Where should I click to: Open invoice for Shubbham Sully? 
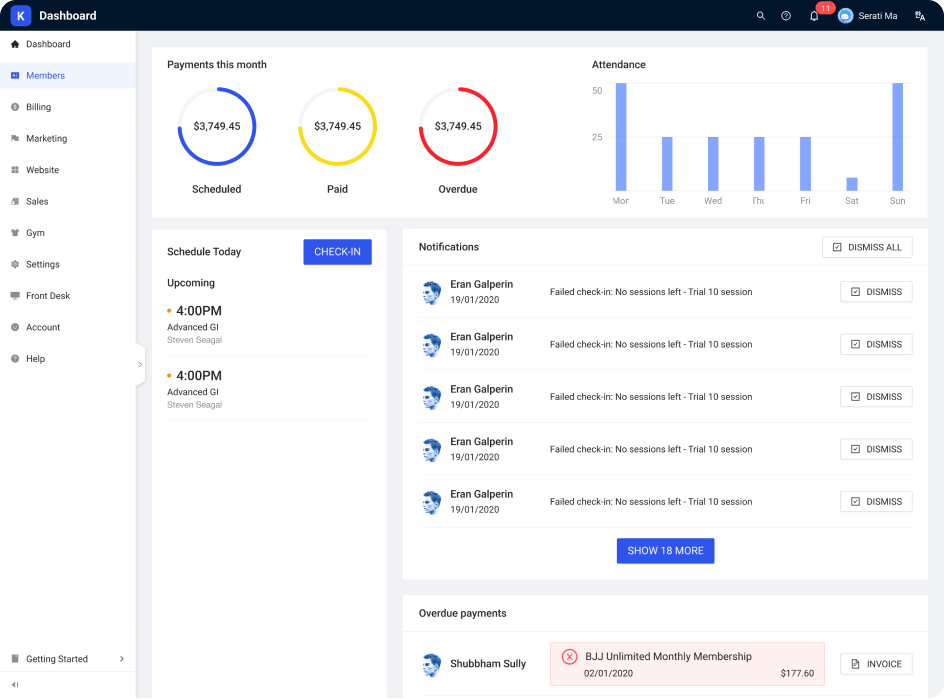coord(876,664)
